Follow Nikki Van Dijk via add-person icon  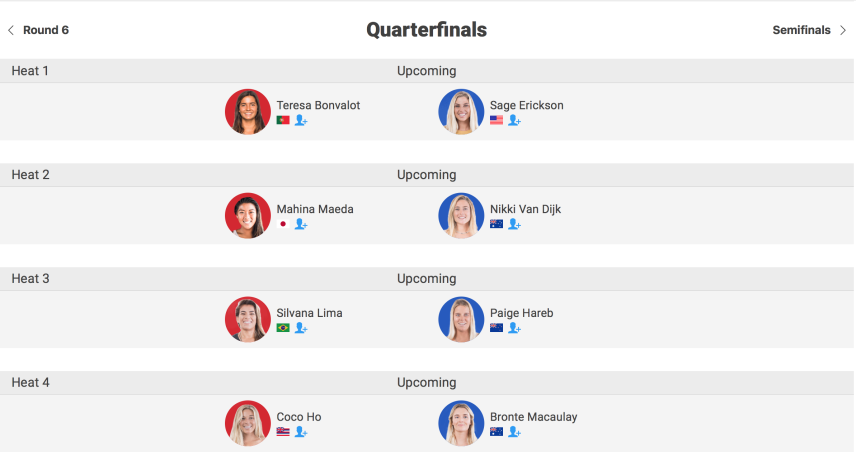[x=514, y=224]
